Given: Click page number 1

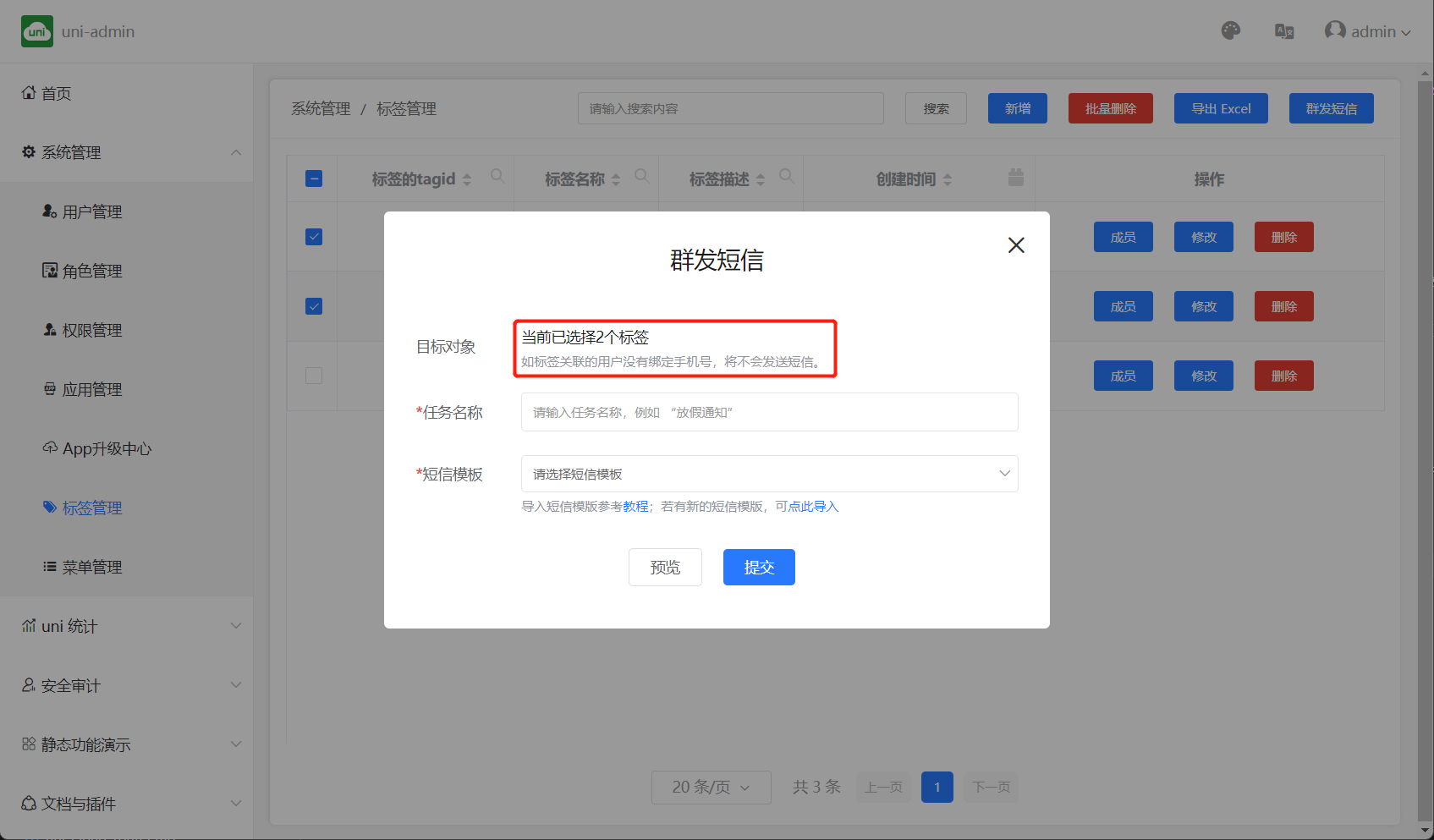Looking at the screenshot, I should click(937, 787).
